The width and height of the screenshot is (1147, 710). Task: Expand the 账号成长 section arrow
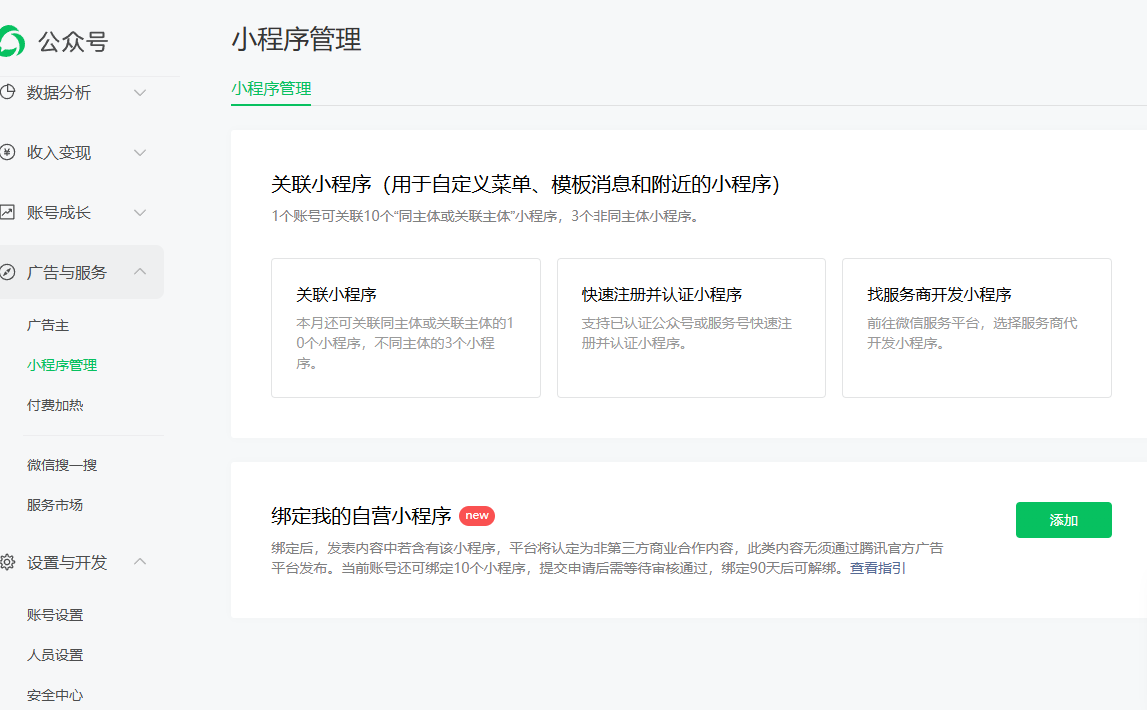click(140, 213)
